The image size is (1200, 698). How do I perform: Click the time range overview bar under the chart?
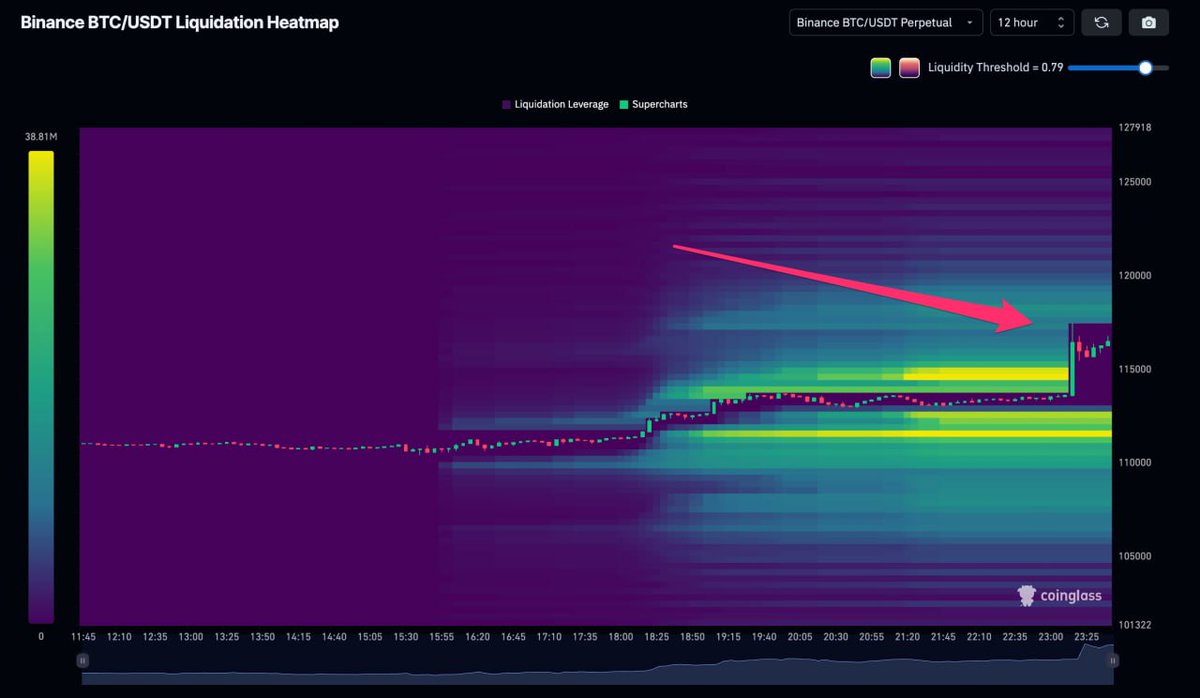pos(598,664)
